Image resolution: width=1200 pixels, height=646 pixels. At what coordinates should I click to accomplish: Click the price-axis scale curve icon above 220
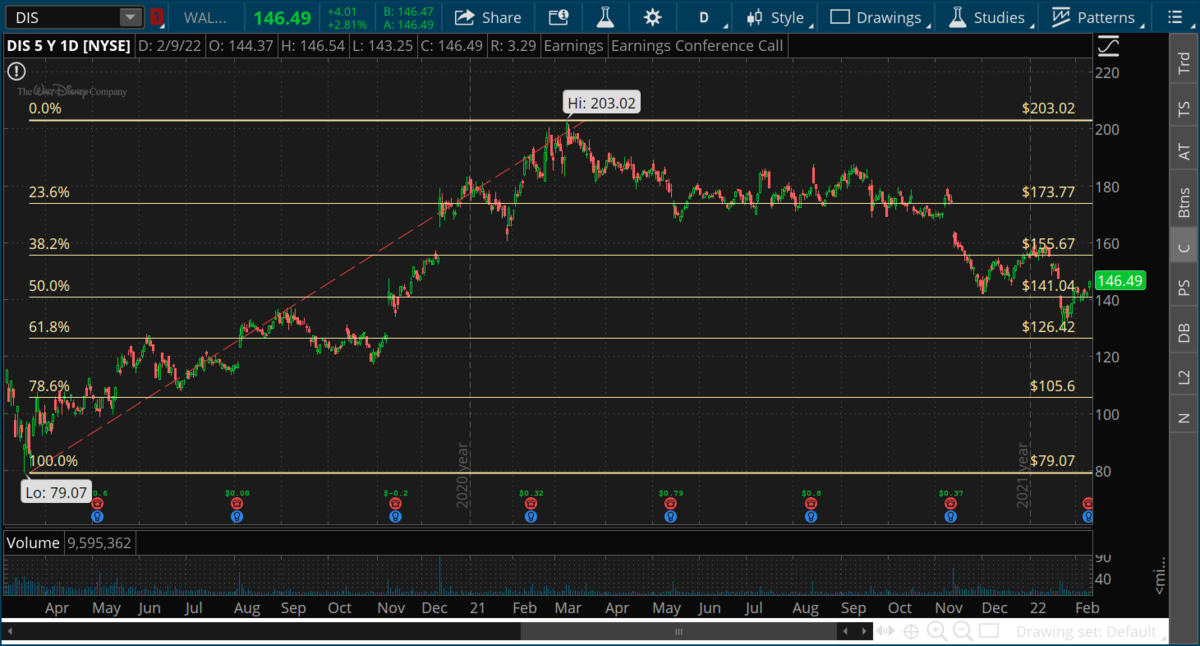[1108, 46]
